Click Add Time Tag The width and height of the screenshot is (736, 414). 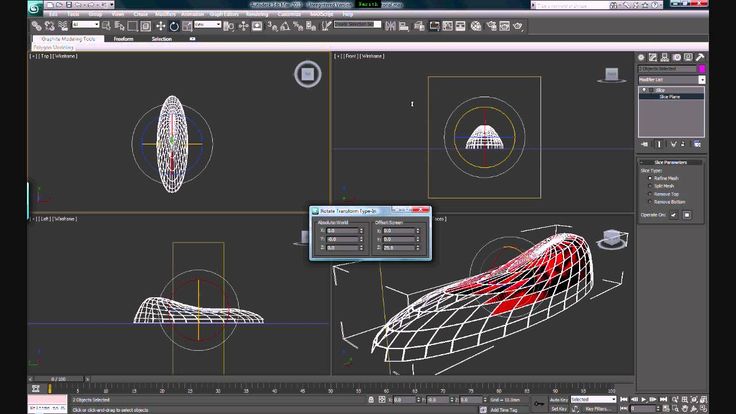point(504,410)
